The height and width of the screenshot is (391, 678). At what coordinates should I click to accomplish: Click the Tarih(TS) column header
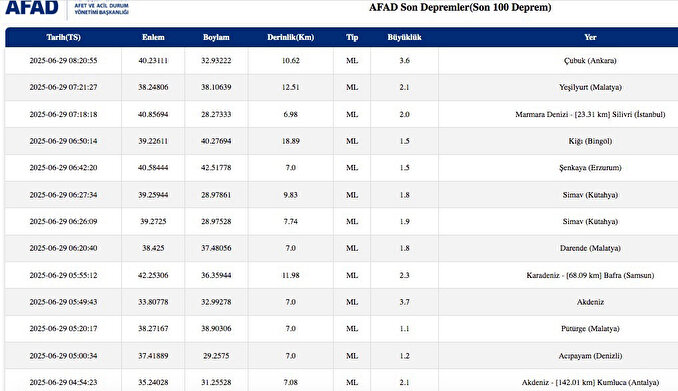(64, 37)
